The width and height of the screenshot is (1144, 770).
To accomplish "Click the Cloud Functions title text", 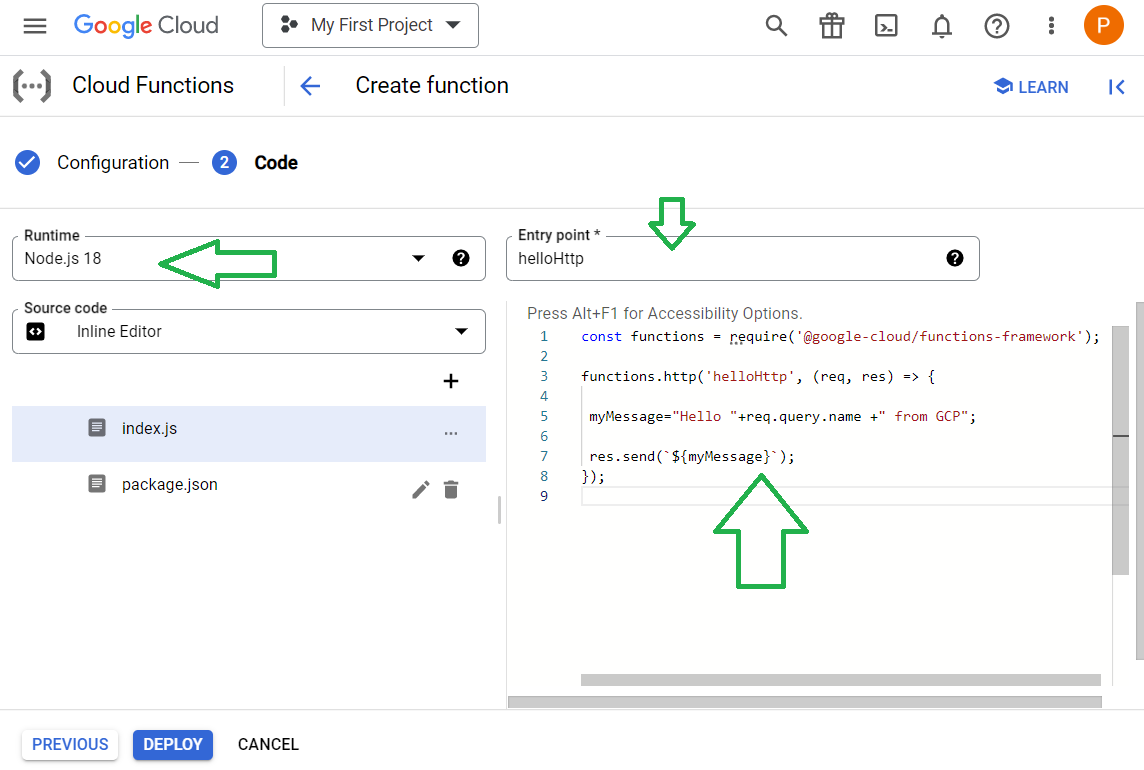I will 153,85.
